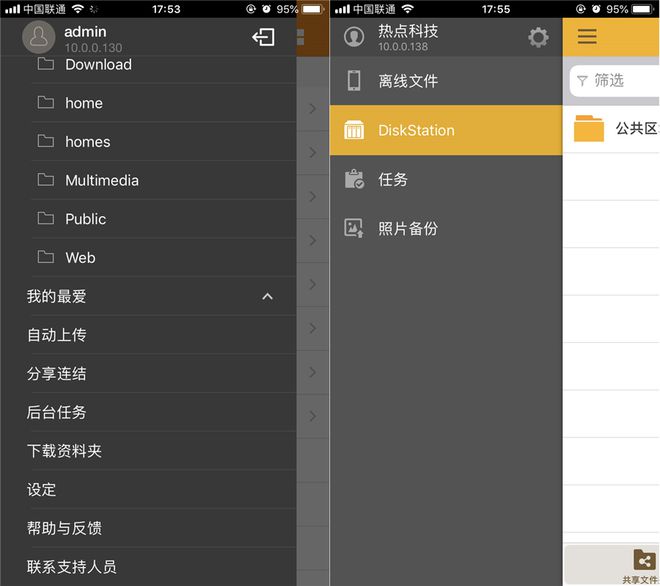The width and height of the screenshot is (660, 586).
Task: Collapse the 我的最爱 section chevron
Action: tap(267, 297)
